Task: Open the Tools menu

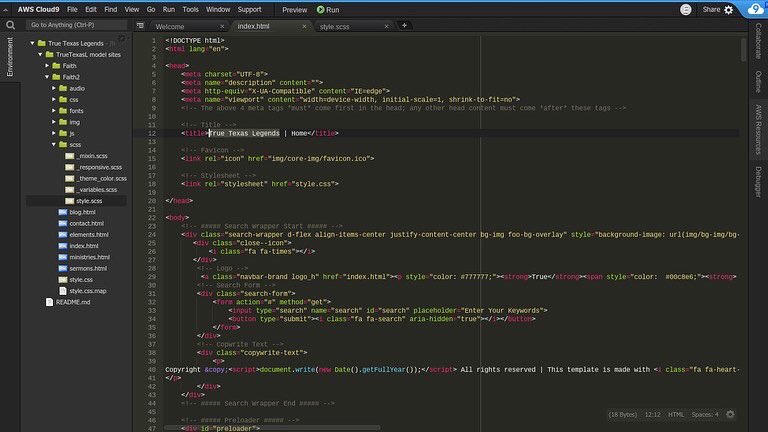Action: (191, 9)
